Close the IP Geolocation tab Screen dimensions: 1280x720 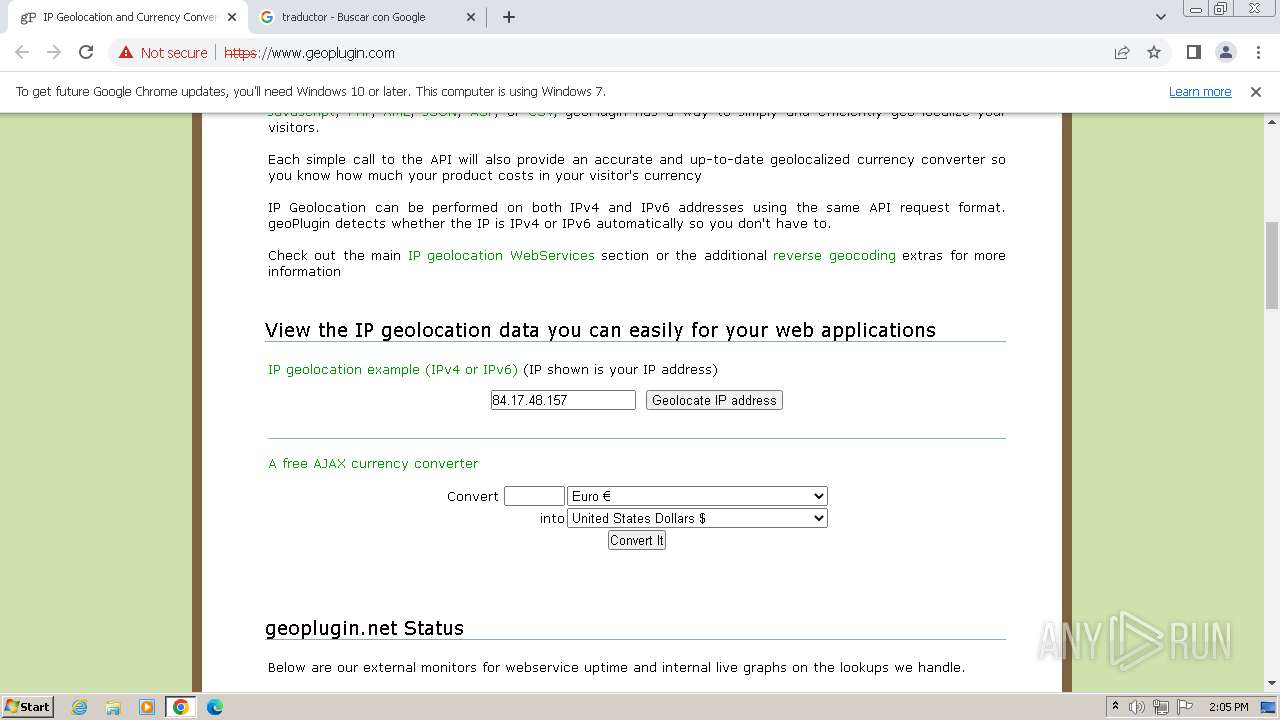click(x=232, y=17)
